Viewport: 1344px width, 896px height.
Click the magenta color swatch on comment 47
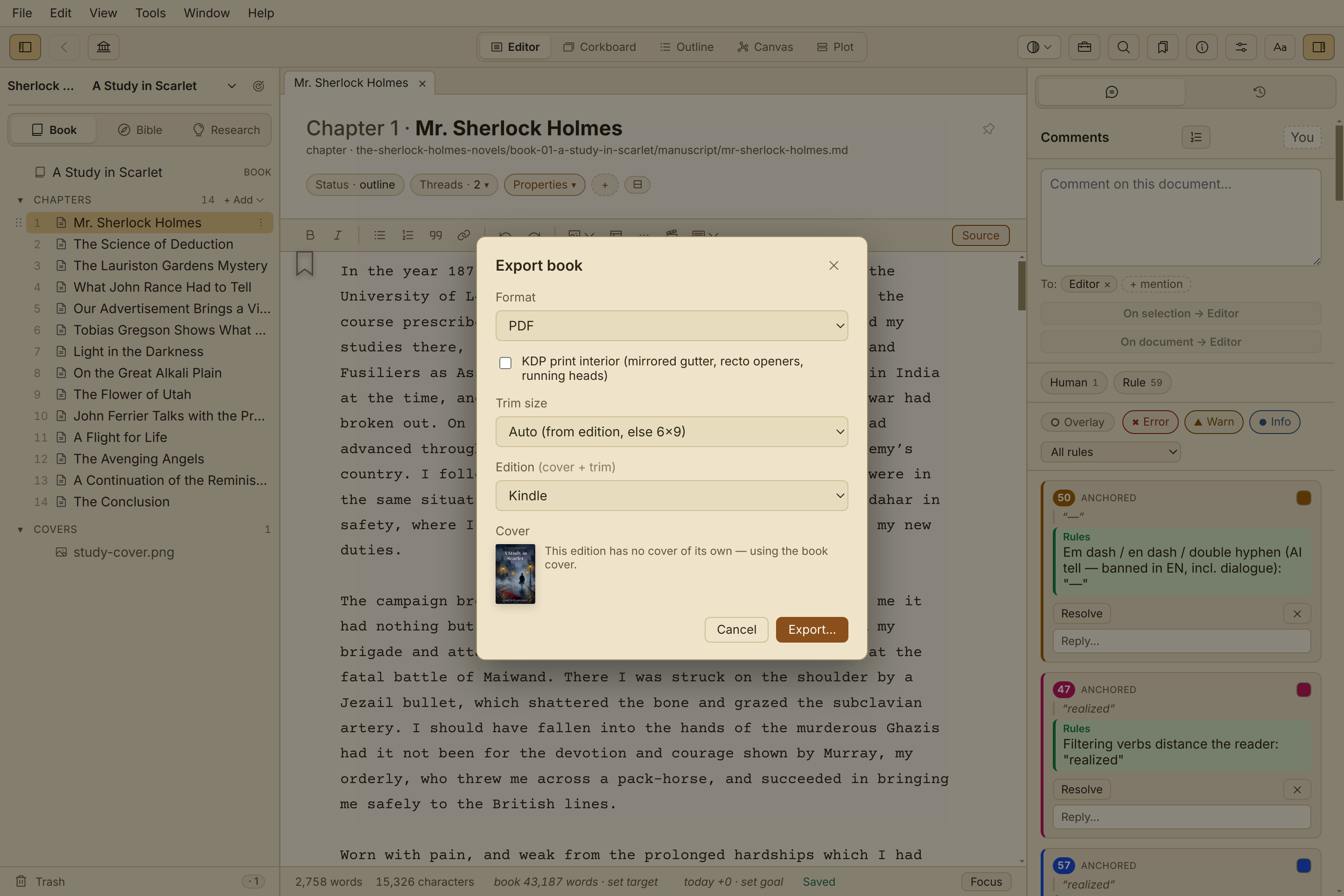[x=1303, y=690]
